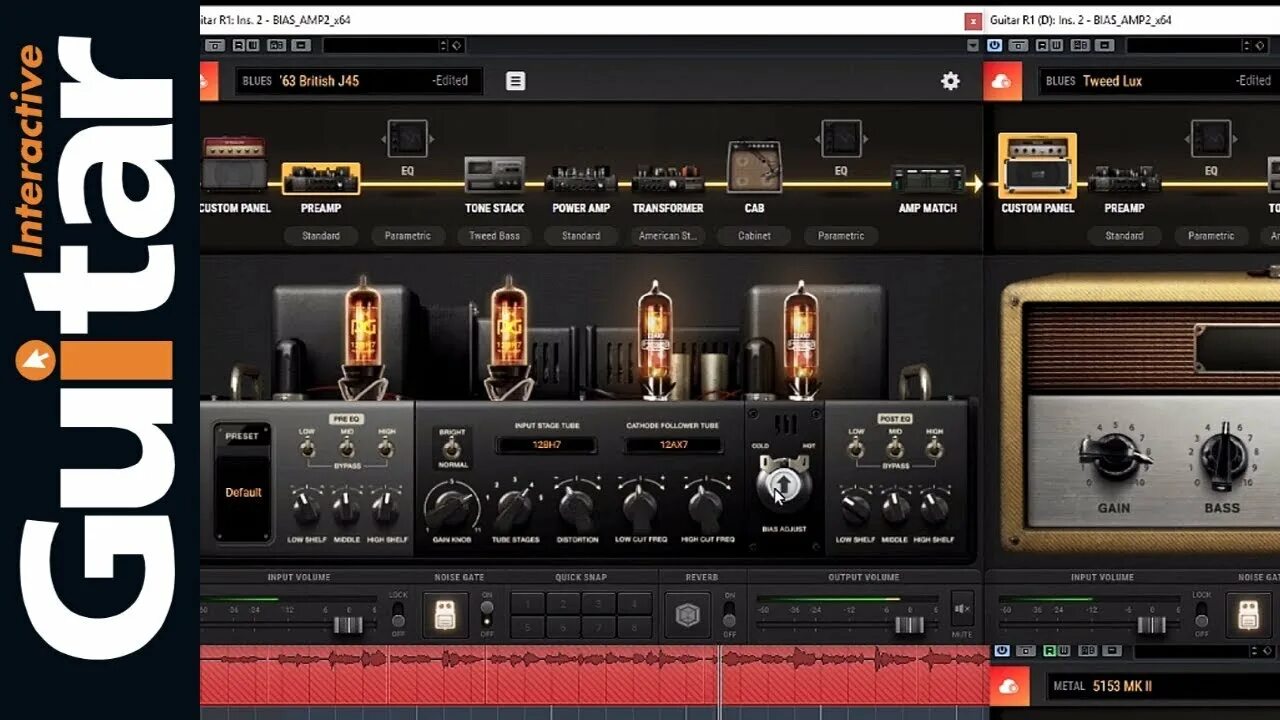Click the Reverb cube icon
Viewport: 1280px width, 720px height.
[686, 616]
